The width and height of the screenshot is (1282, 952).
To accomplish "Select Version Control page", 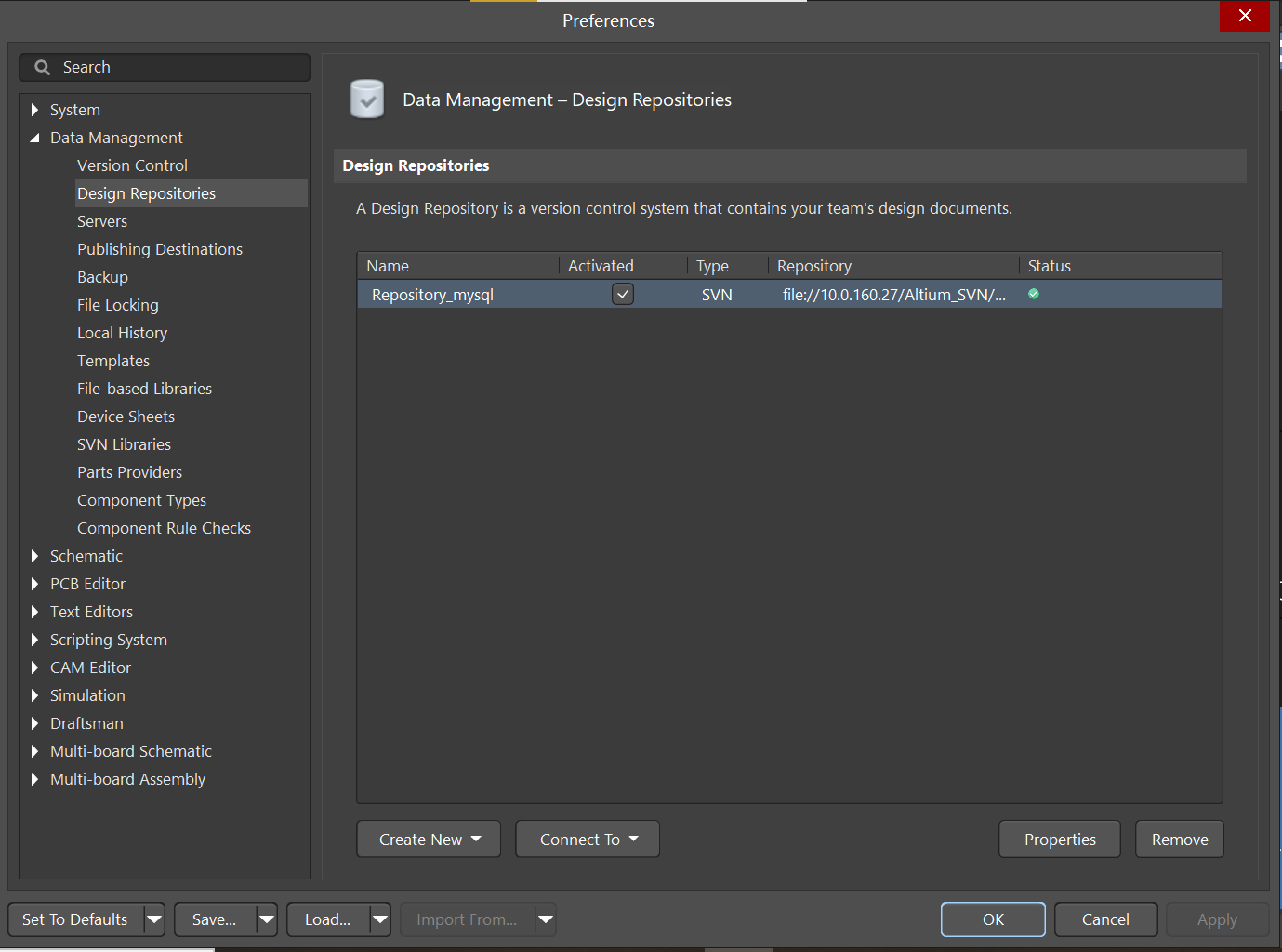I will coord(132,165).
